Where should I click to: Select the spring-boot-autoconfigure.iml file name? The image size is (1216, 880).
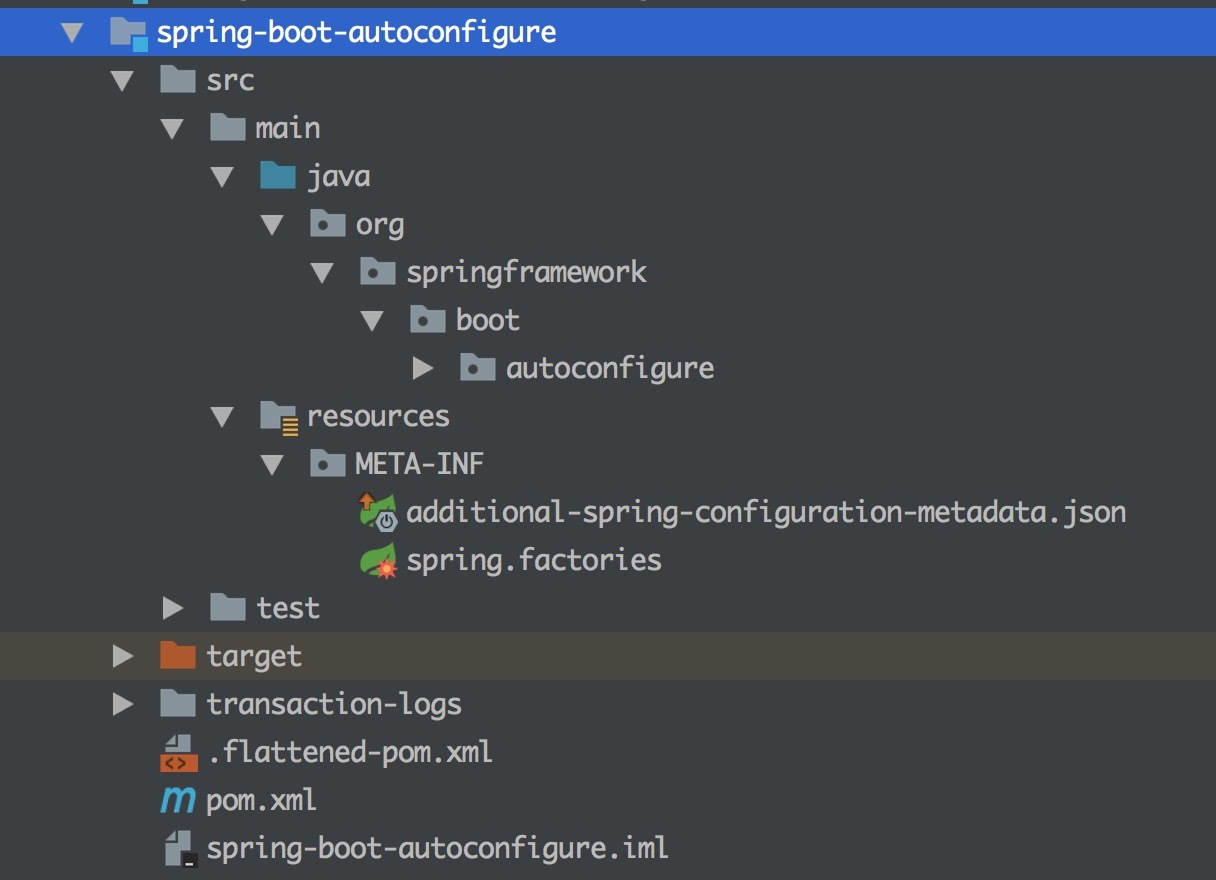(437, 849)
